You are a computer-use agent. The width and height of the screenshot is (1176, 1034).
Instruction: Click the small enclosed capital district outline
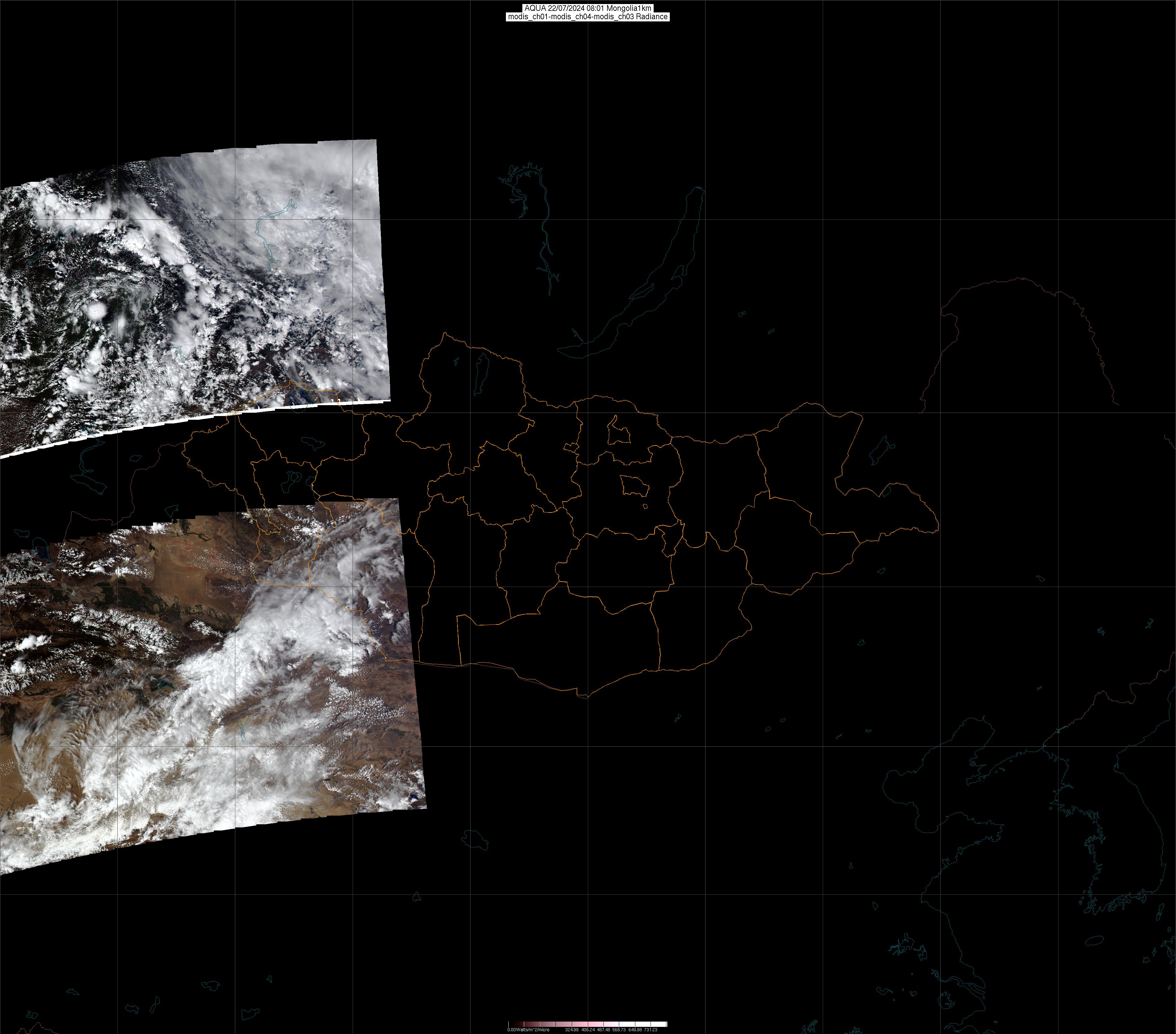[635, 486]
